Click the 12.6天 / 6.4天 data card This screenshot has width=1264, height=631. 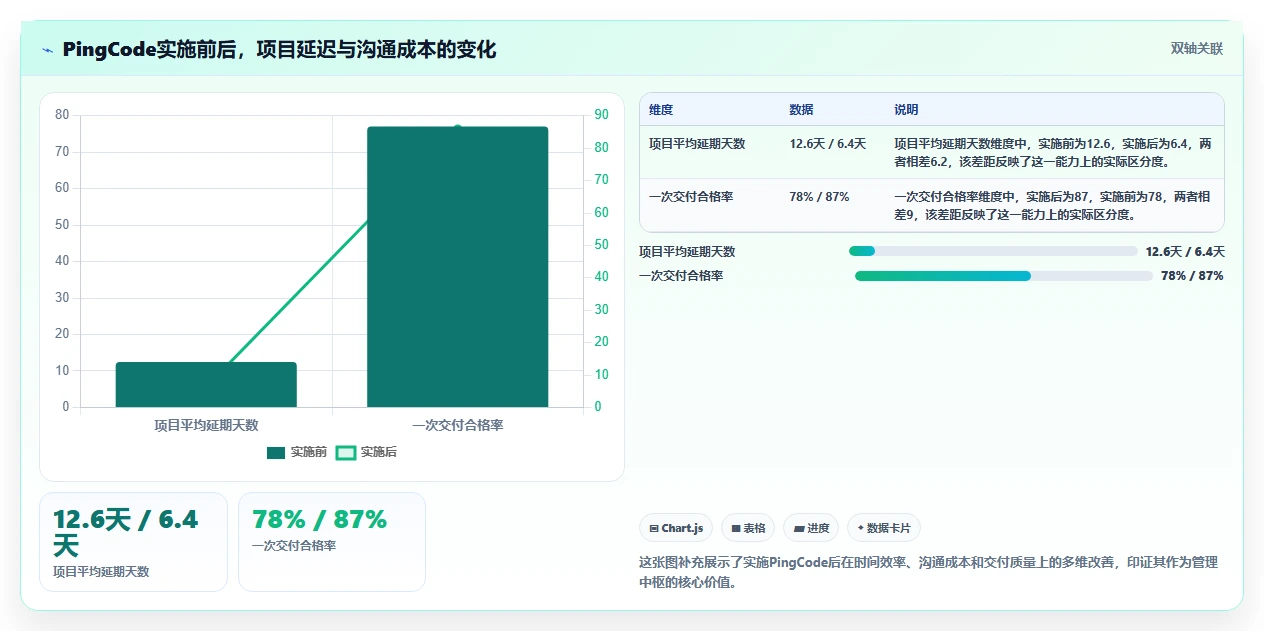point(133,542)
